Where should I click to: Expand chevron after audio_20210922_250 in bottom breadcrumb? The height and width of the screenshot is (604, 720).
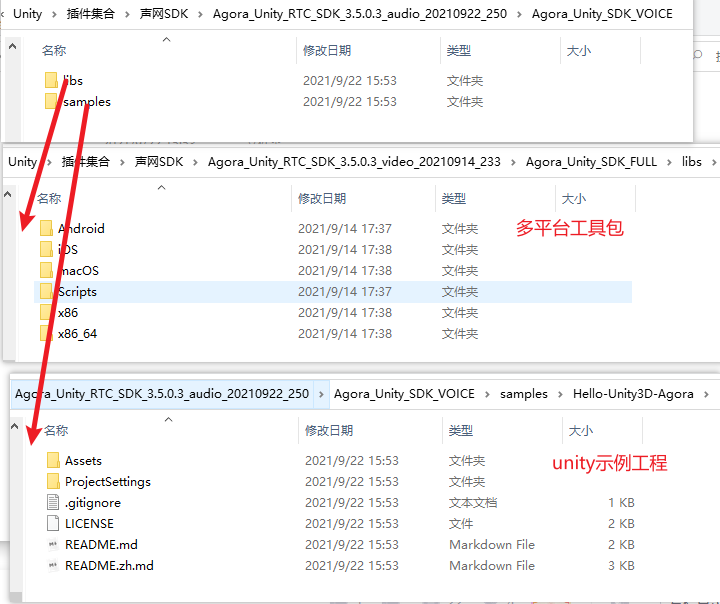pos(321,395)
